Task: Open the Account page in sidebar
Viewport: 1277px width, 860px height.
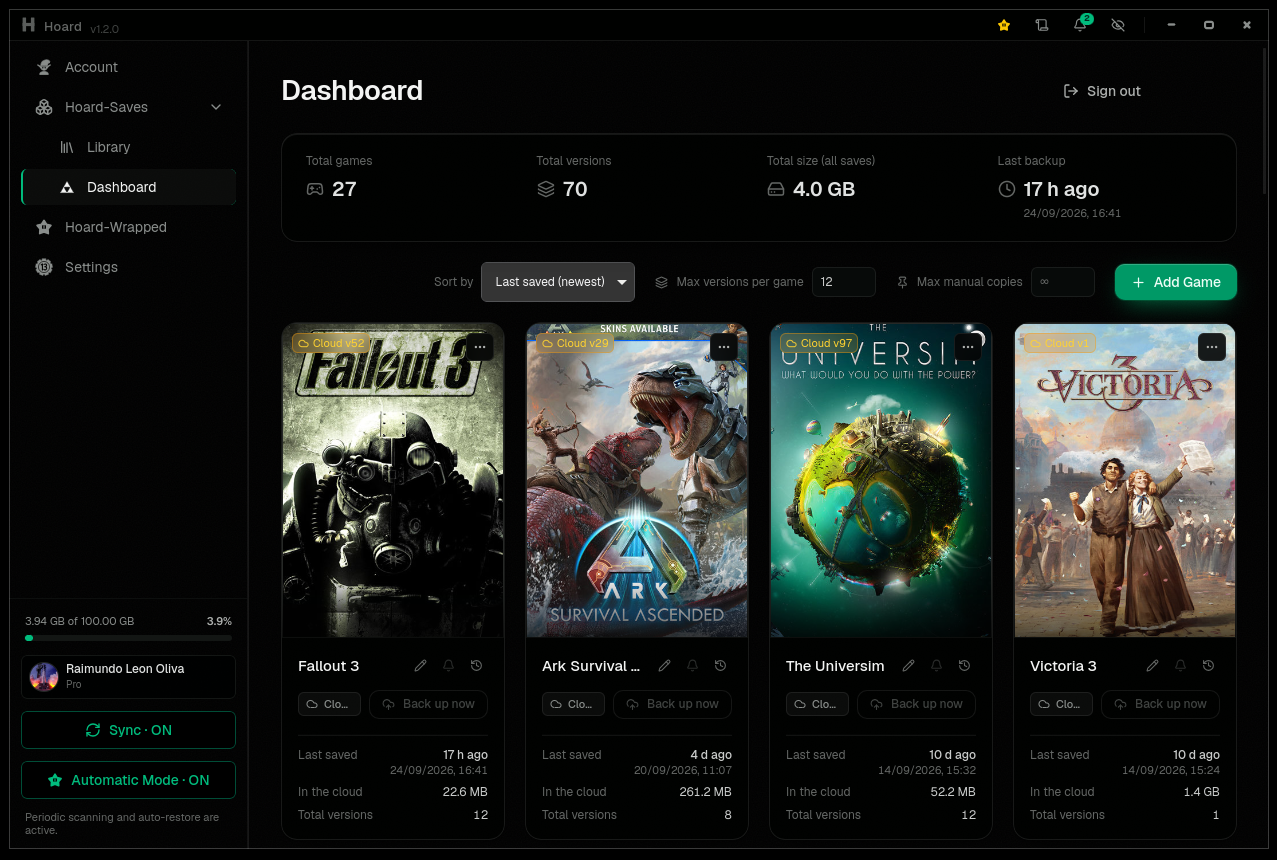Action: pyautogui.click(x=128, y=67)
